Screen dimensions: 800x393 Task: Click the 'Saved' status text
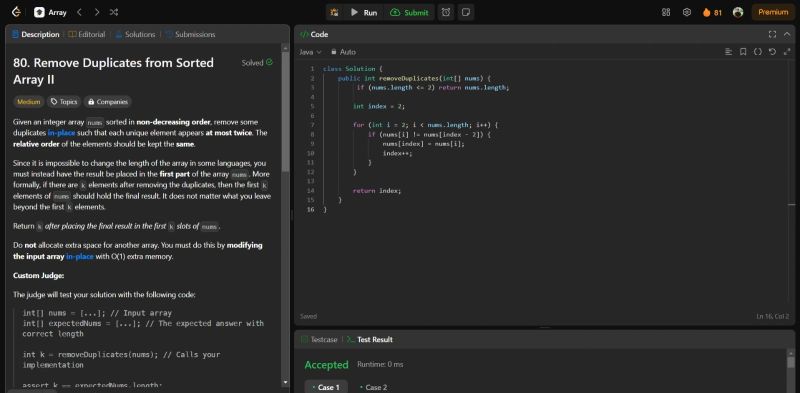pyautogui.click(x=308, y=316)
